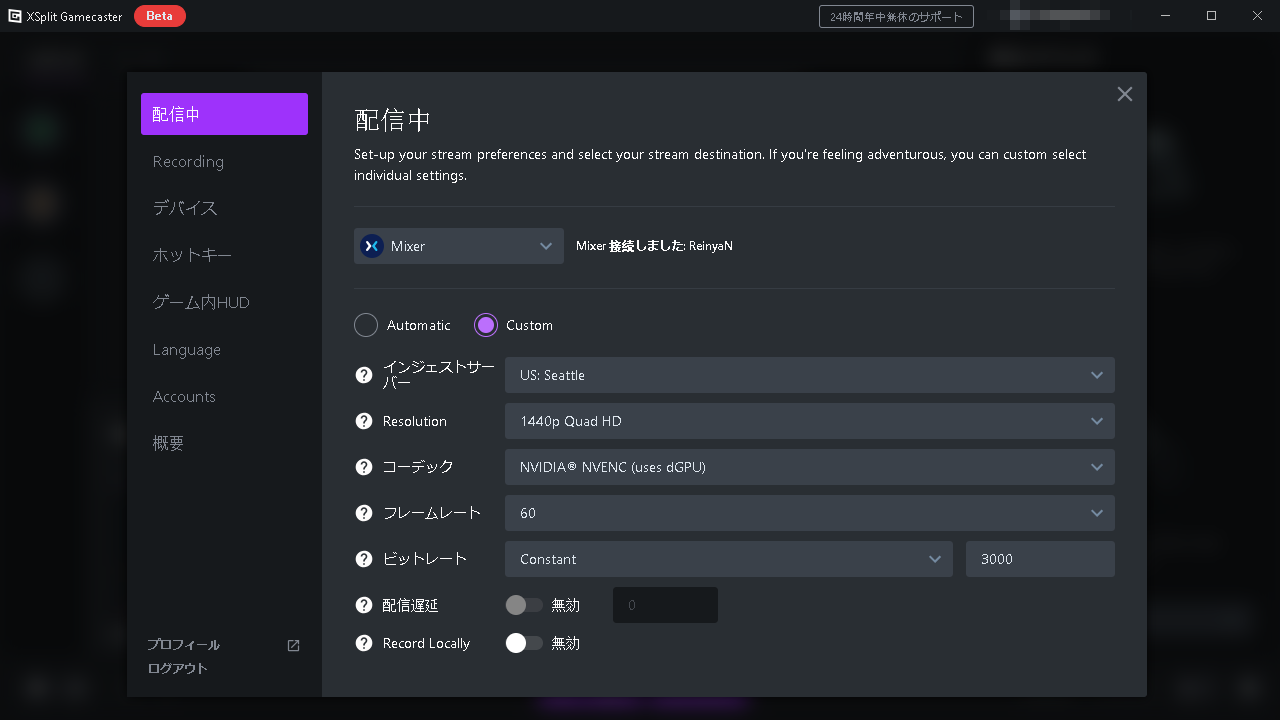Select the Automatic radio button
This screenshot has width=1280, height=720.
366,325
